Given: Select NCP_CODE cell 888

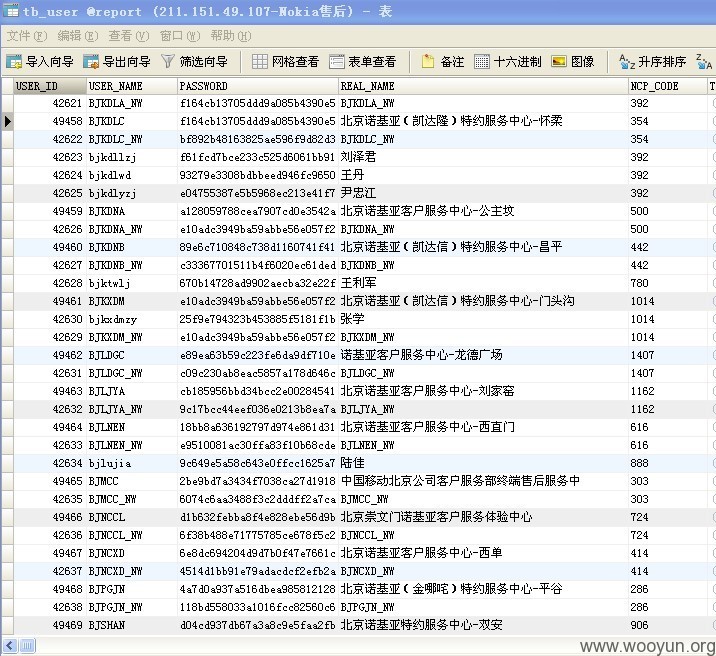Looking at the screenshot, I should coord(667,463).
